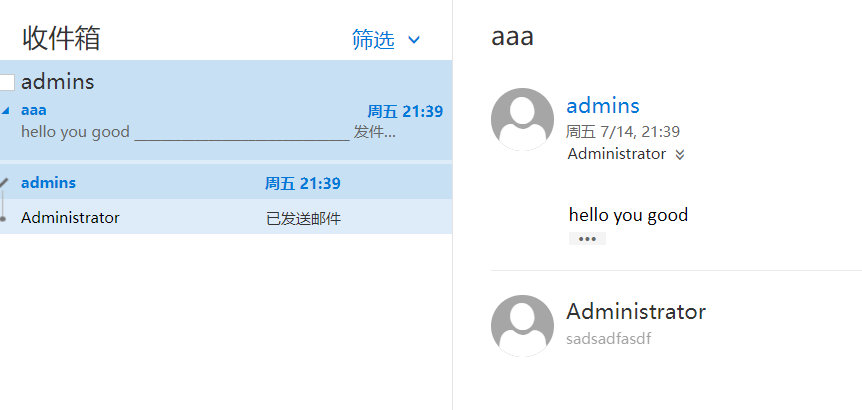Click the dot marker left of Administrator row
The height and width of the screenshot is (410, 862).
point(4,218)
